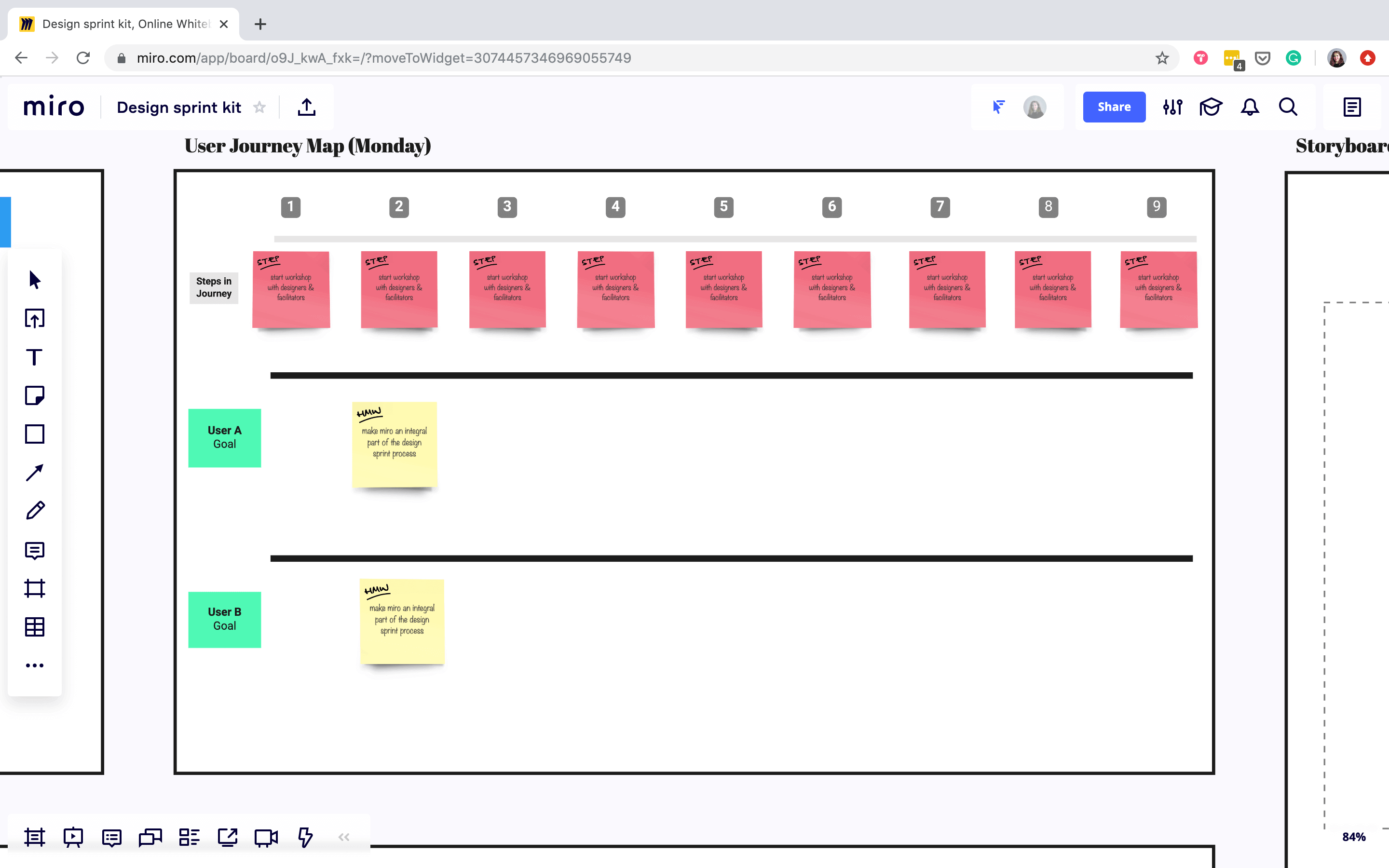Click the step number 7 badge
The height and width of the screenshot is (868, 1389).
click(940, 207)
